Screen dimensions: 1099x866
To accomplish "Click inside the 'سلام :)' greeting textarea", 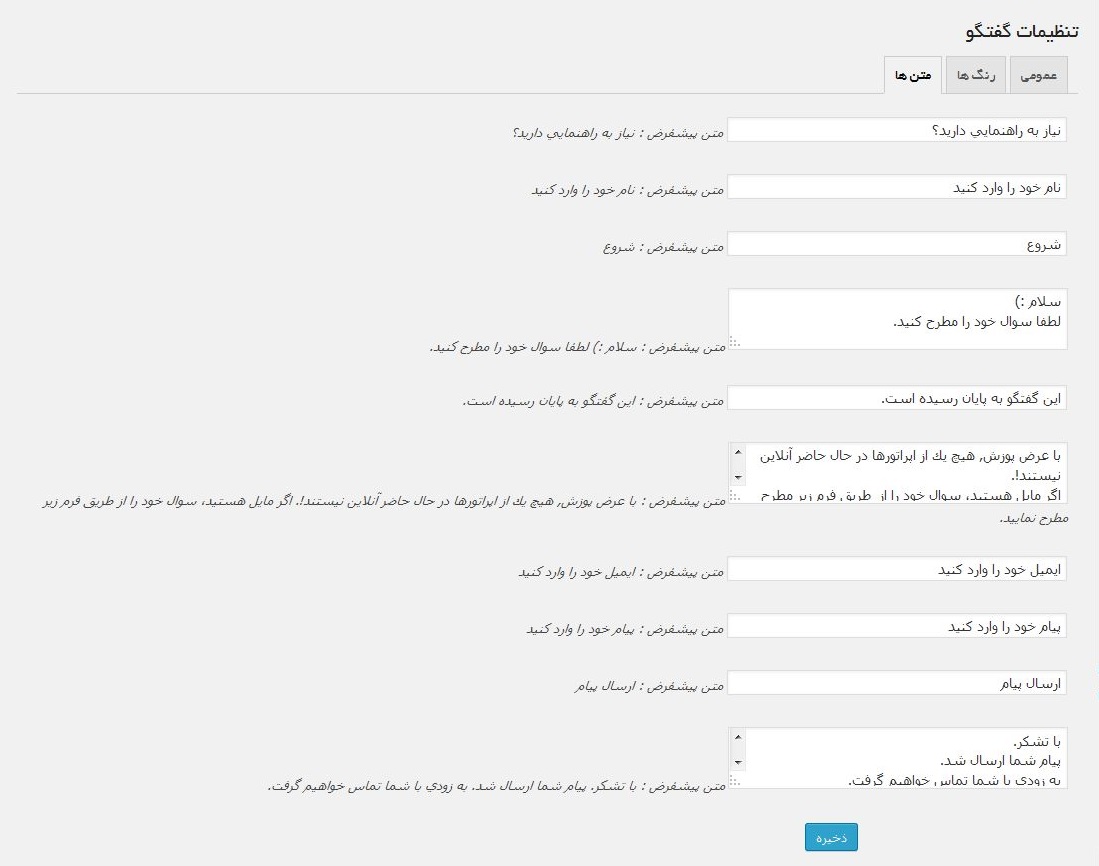I will pyautogui.click(x=896, y=318).
